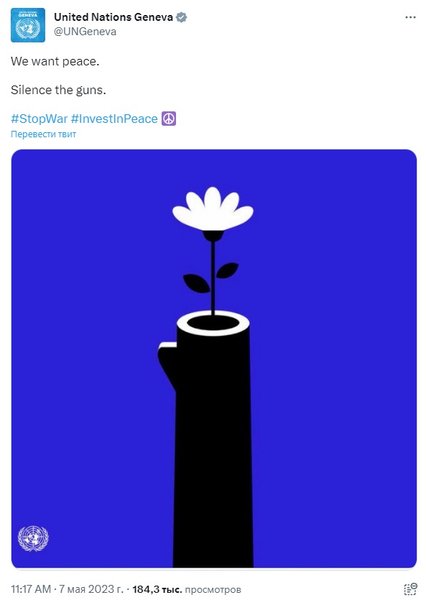Open the #InvestInPeace hashtag

tap(114, 119)
